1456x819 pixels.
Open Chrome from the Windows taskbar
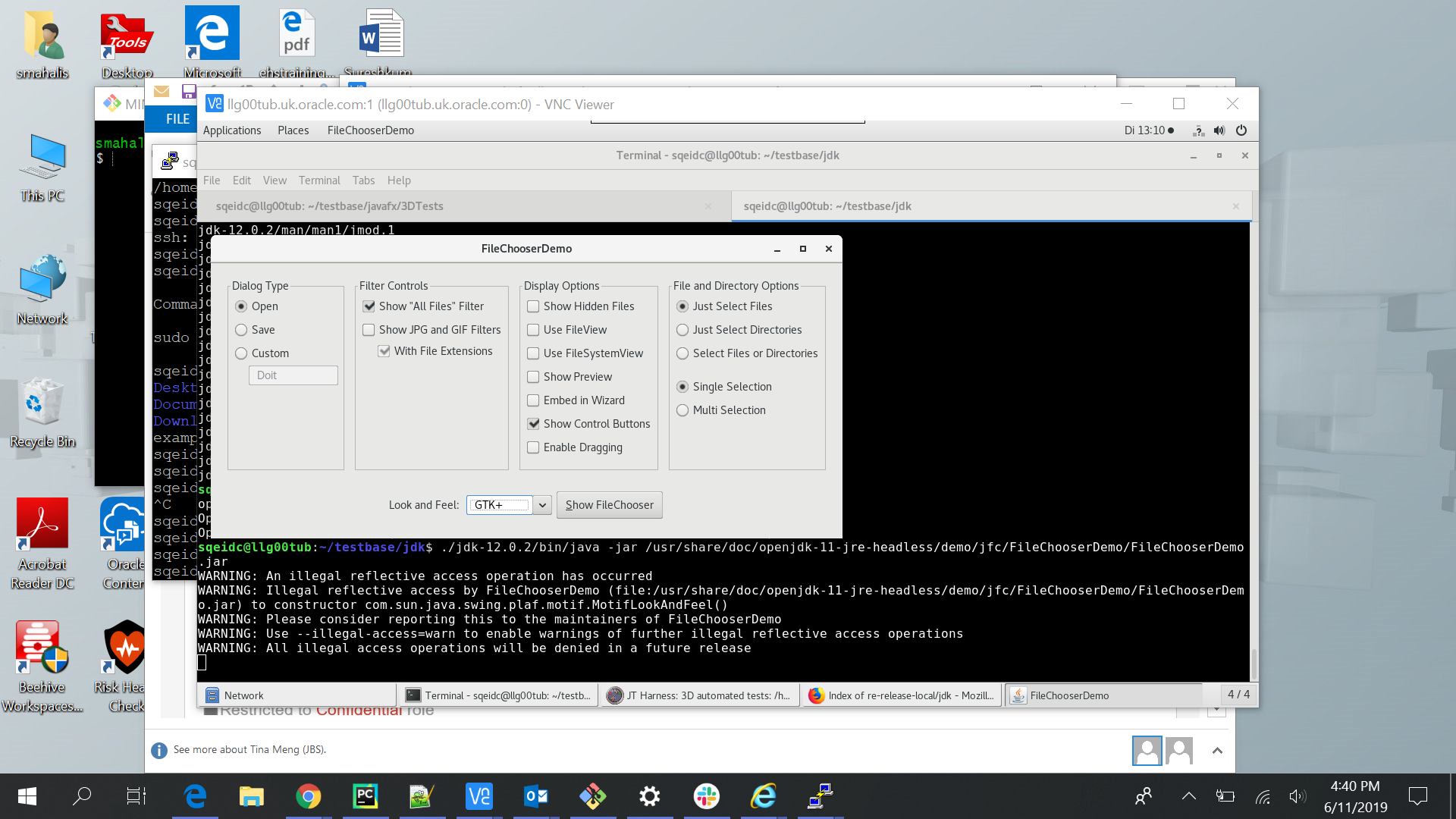pyautogui.click(x=308, y=796)
